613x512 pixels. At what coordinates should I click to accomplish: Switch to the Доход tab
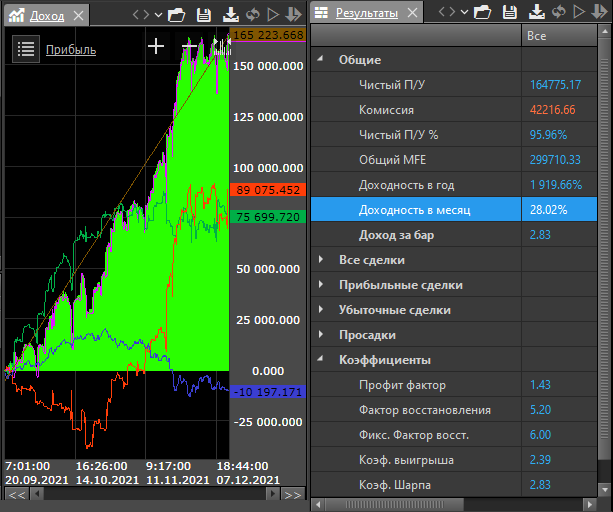(47, 16)
